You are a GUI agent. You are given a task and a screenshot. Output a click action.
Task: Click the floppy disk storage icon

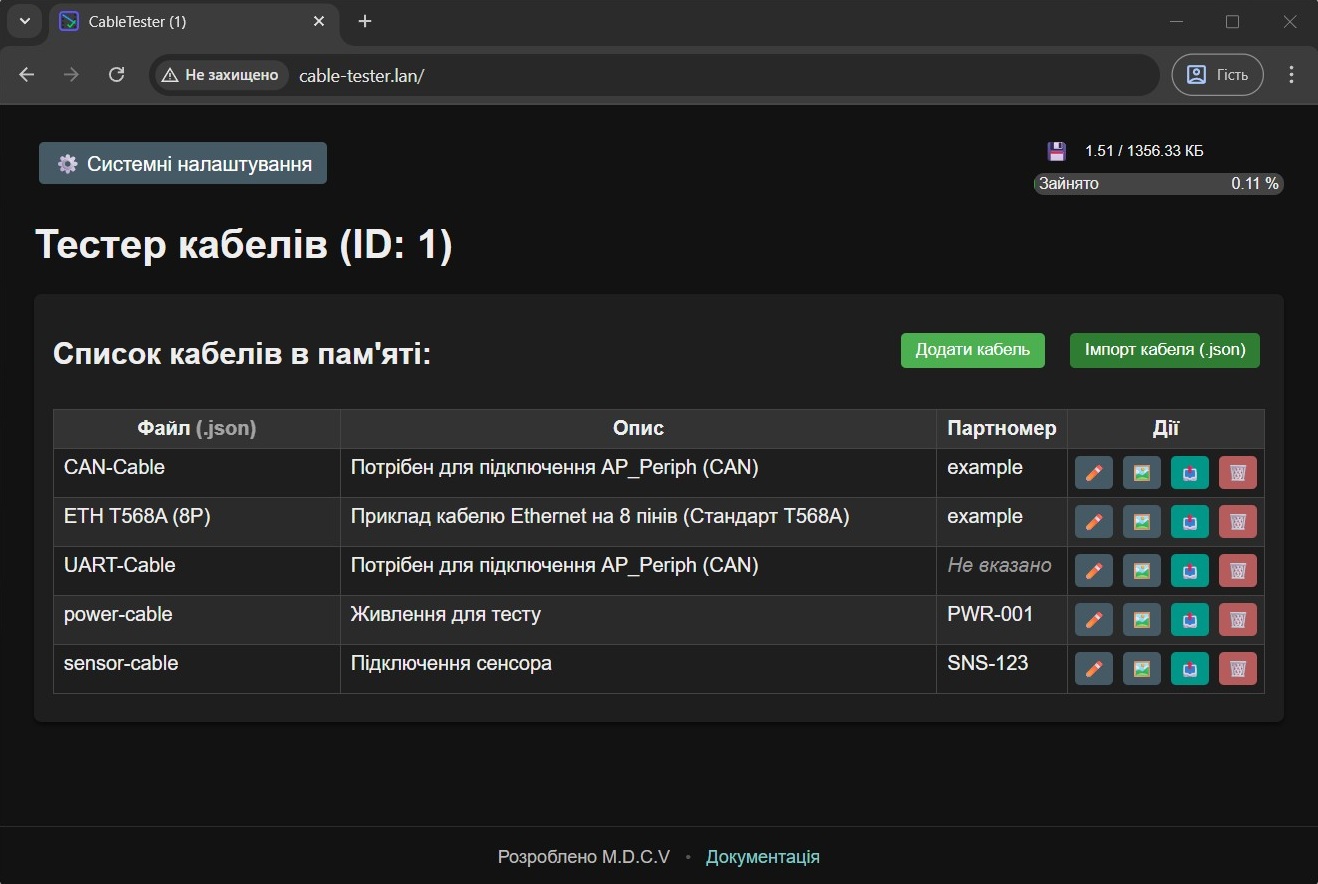[x=1056, y=151]
